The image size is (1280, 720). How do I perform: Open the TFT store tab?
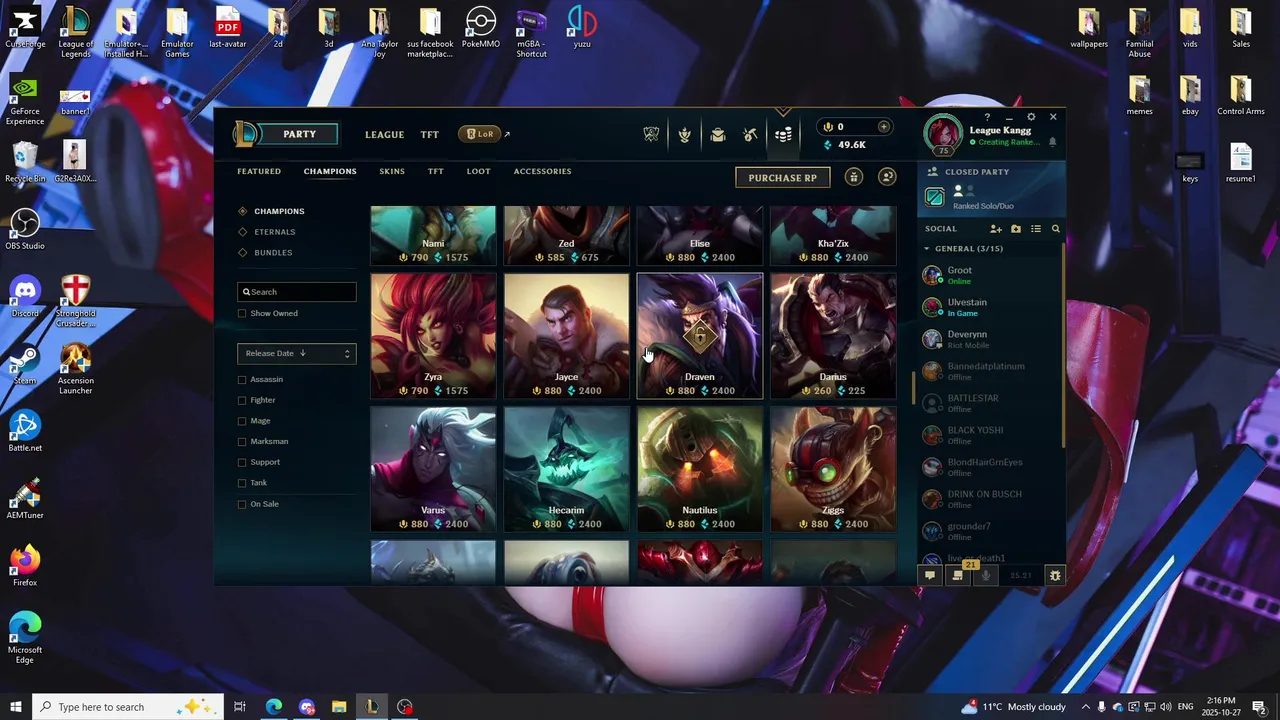pyautogui.click(x=436, y=172)
